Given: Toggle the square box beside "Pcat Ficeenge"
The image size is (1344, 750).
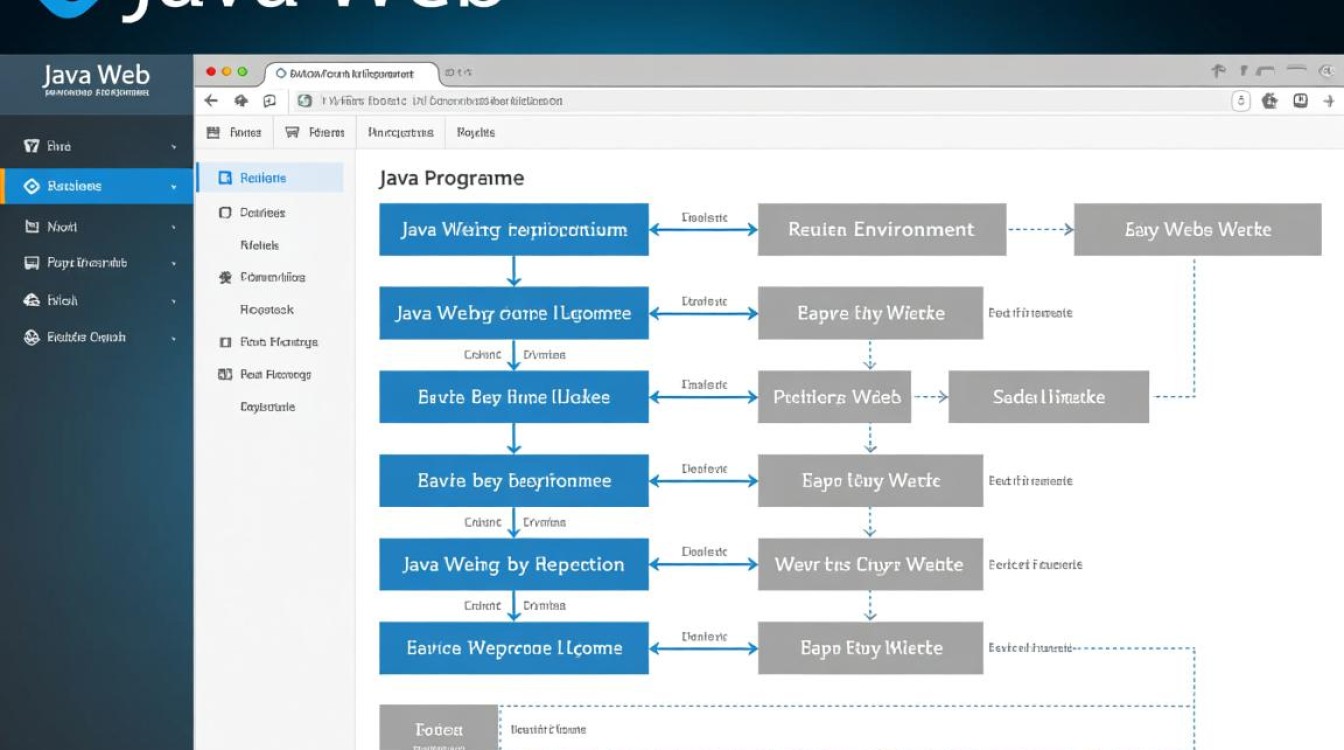Looking at the screenshot, I should click(x=225, y=375).
